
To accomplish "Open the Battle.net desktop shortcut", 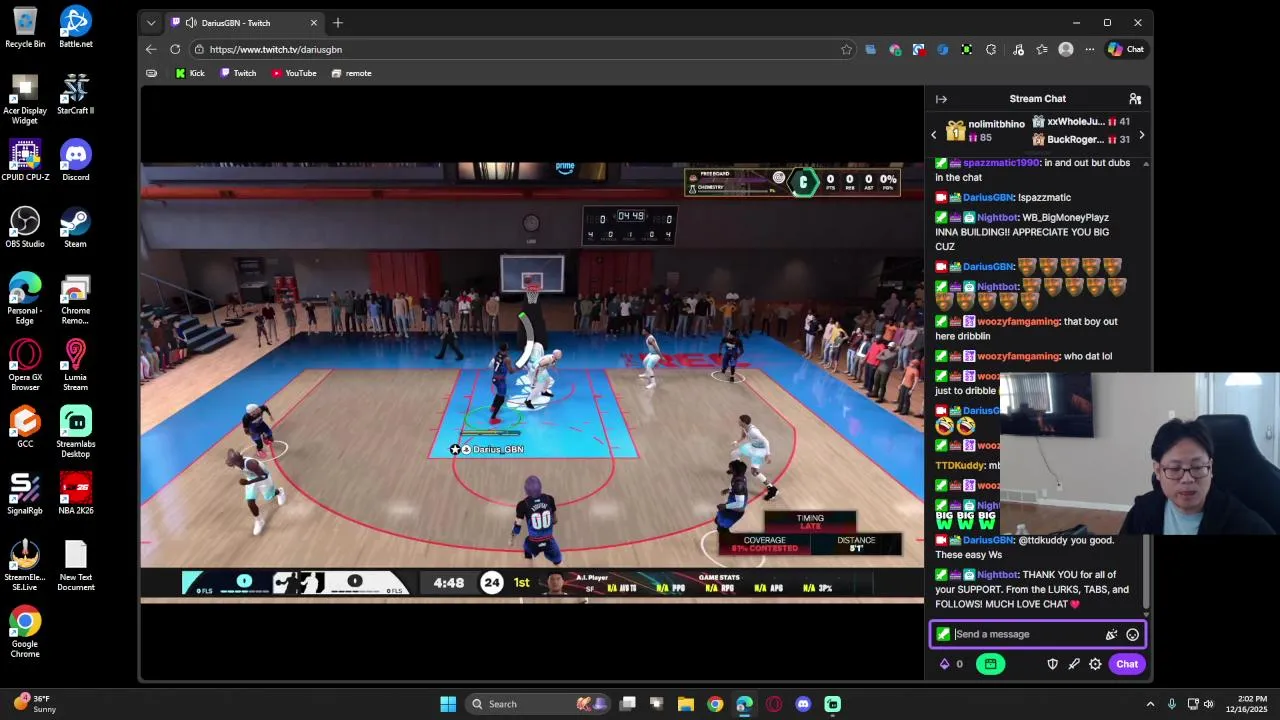I will point(75,28).
